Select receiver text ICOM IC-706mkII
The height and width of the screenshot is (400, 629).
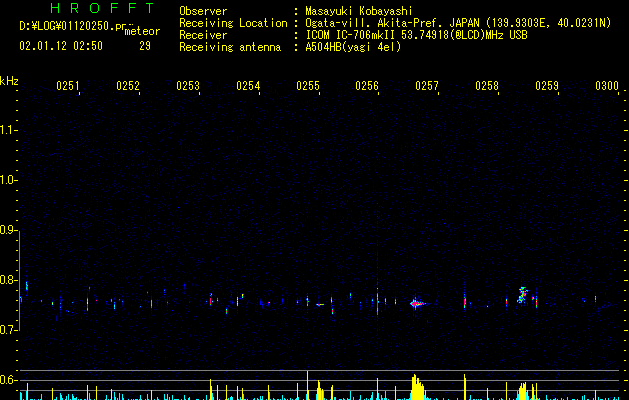click(350, 35)
